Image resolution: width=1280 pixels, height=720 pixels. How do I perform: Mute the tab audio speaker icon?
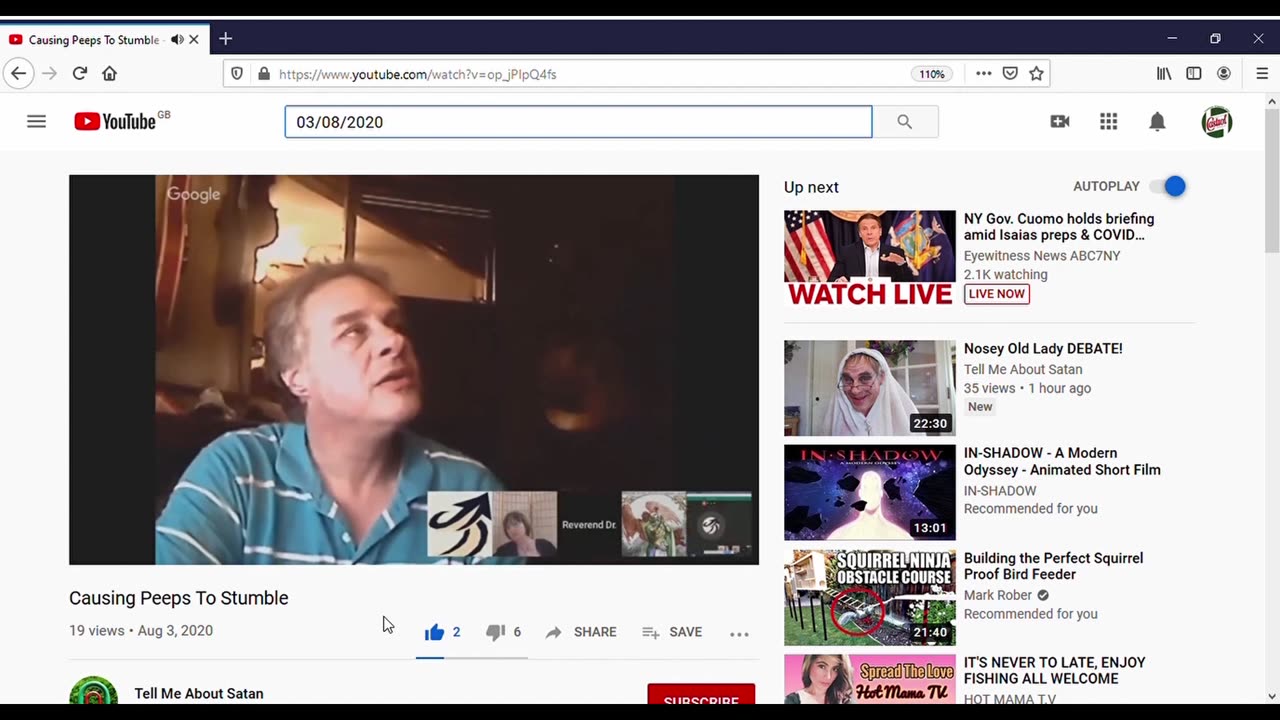click(x=177, y=40)
